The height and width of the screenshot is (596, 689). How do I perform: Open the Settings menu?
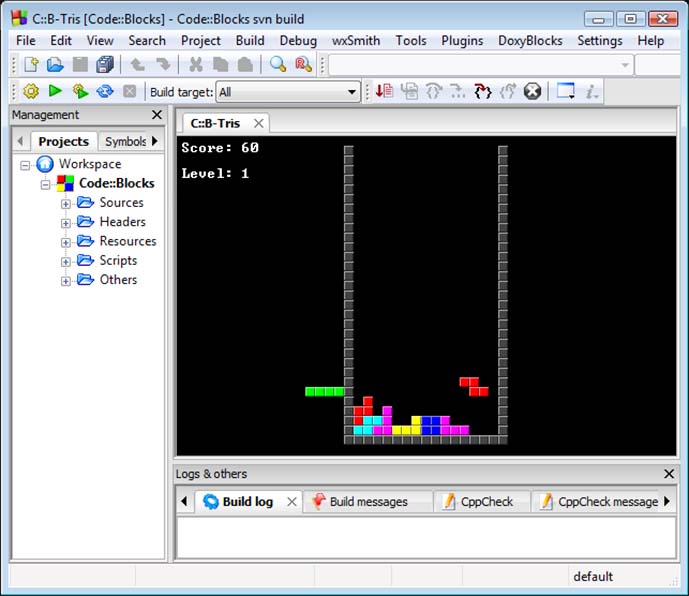[x=599, y=40]
